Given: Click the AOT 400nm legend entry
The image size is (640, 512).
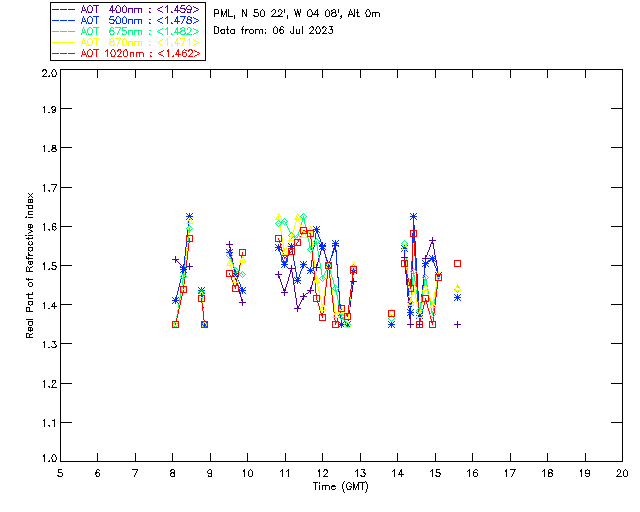Looking at the screenshot, I should (126, 9).
